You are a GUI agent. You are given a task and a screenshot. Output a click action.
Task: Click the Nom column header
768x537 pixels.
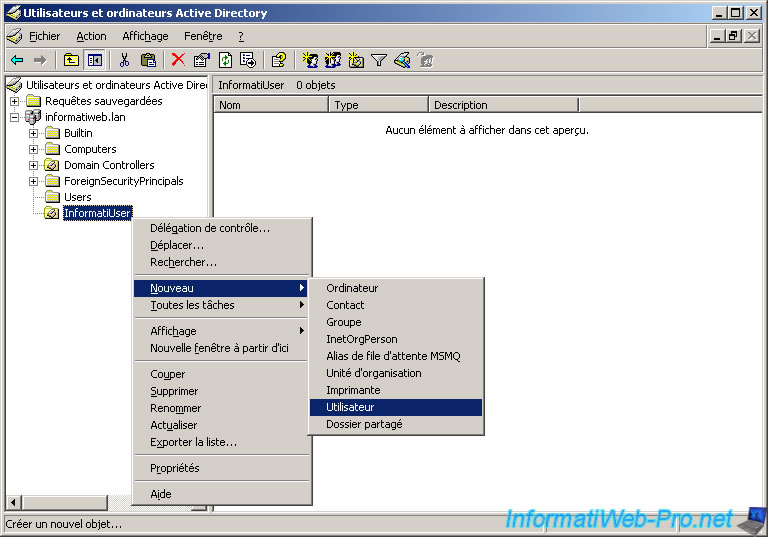271,105
